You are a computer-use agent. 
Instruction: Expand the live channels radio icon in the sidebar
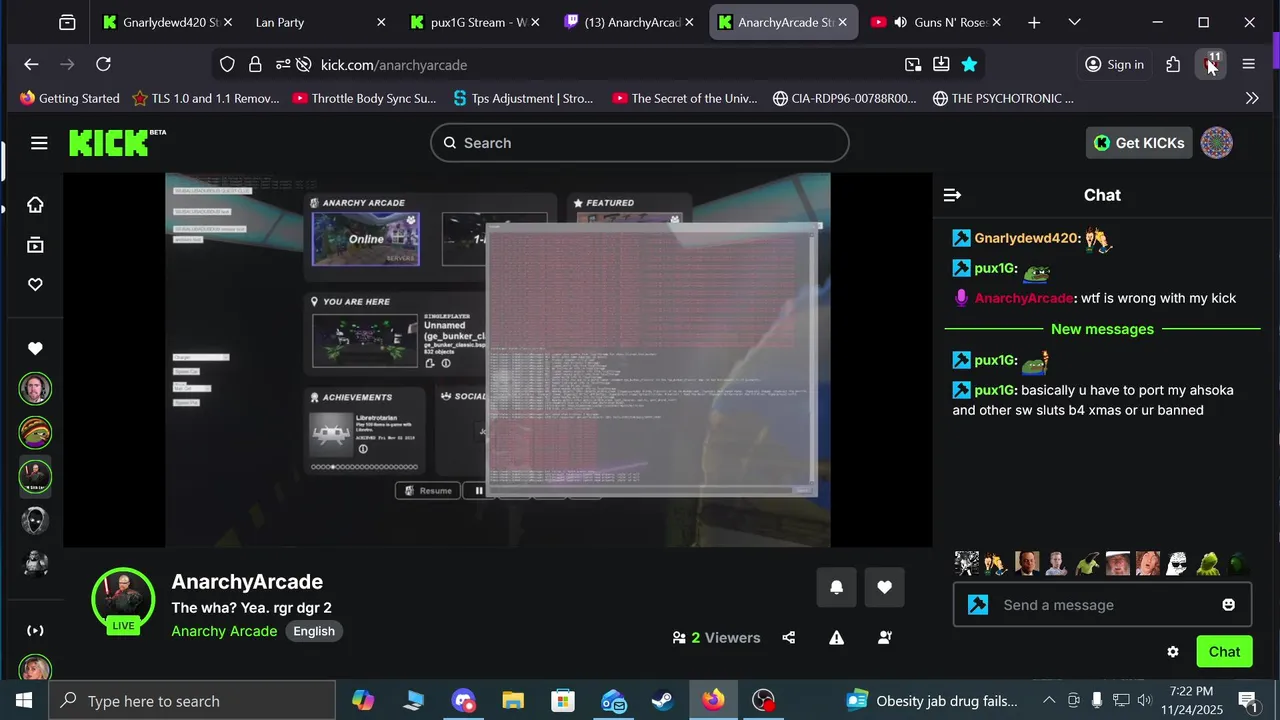(x=35, y=631)
